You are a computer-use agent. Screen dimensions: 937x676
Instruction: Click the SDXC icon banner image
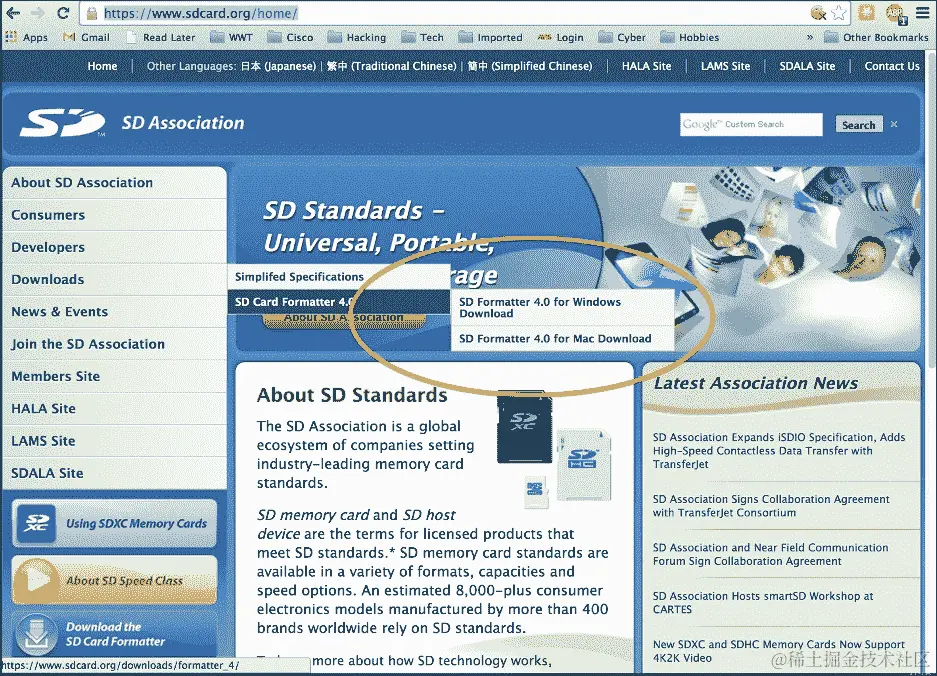[x=36, y=524]
